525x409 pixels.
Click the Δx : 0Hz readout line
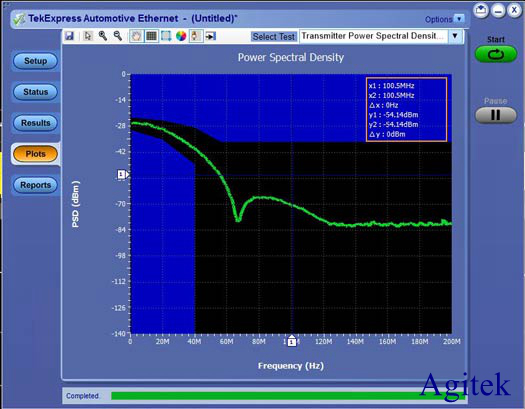(384, 105)
